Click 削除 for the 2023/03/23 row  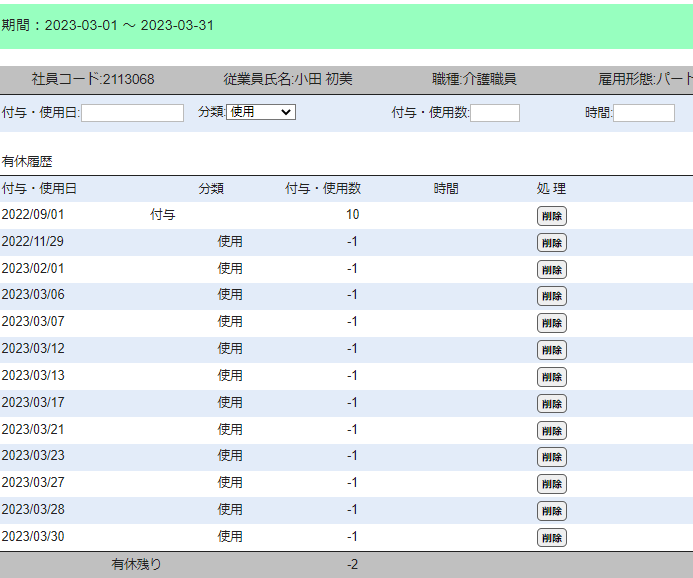551,457
